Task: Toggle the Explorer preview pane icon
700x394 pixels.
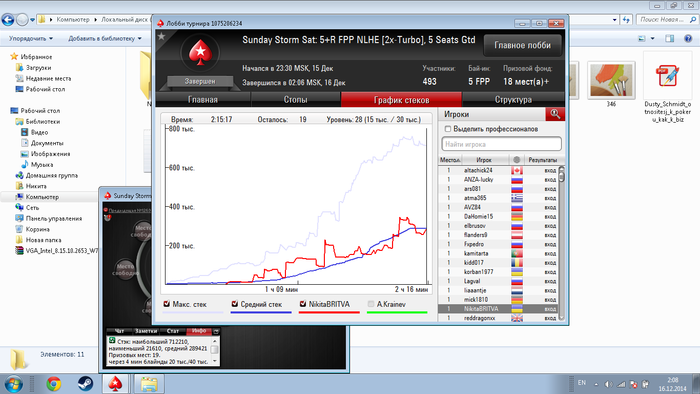Action: (670, 38)
